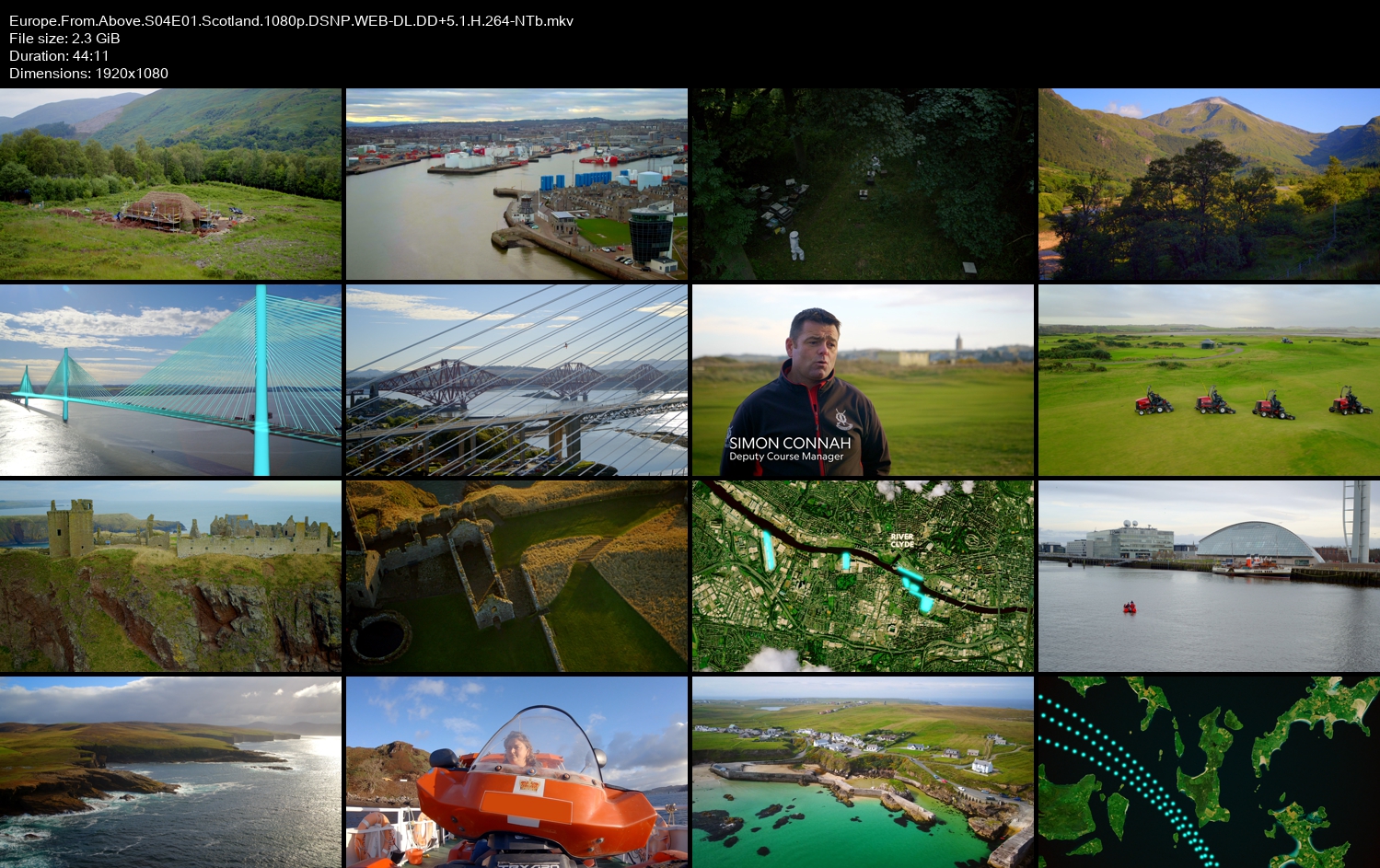
Task: Open the aerial harbor with ships thumbnail
Action: 516,184
